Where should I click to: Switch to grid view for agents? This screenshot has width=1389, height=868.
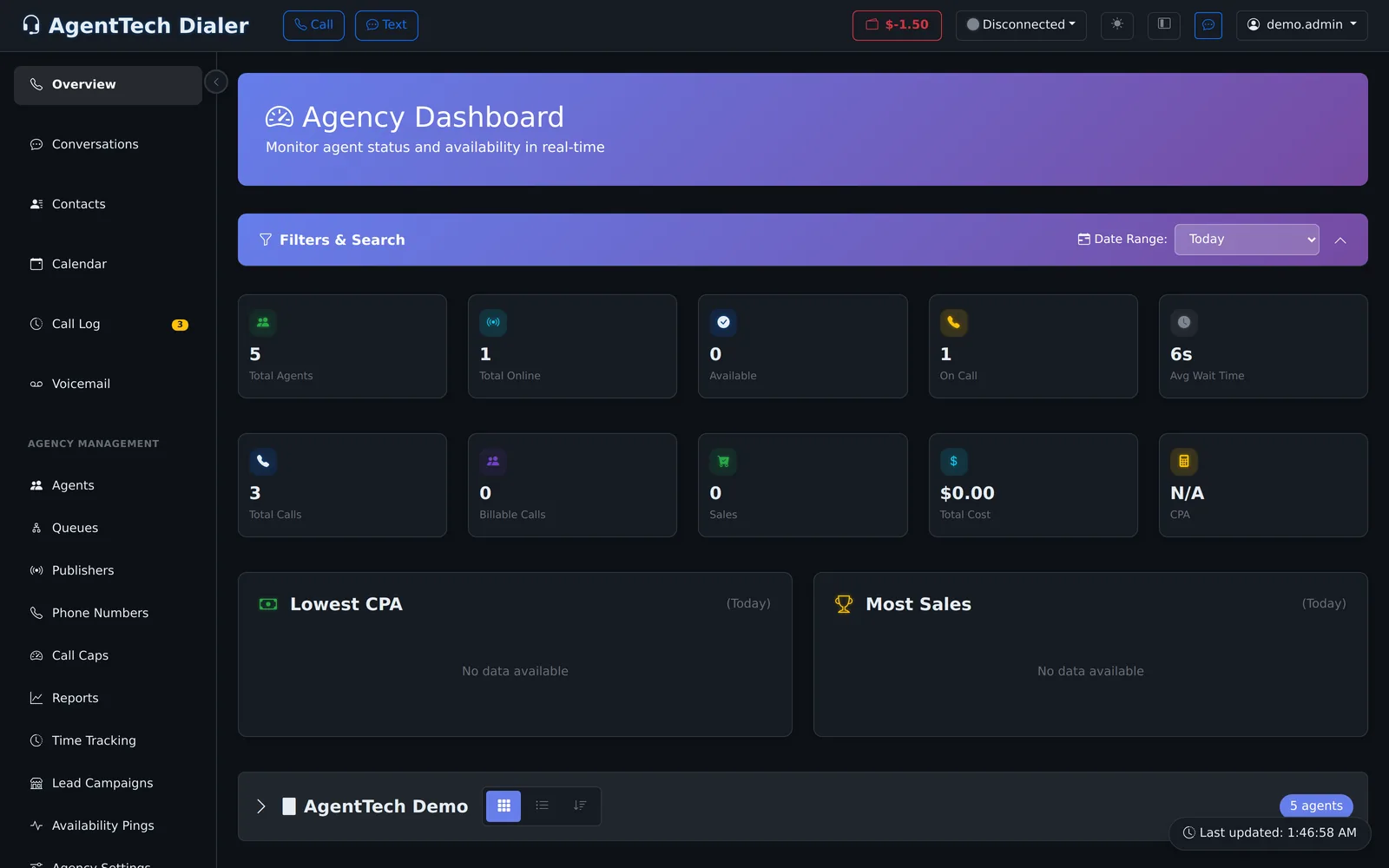coord(504,806)
